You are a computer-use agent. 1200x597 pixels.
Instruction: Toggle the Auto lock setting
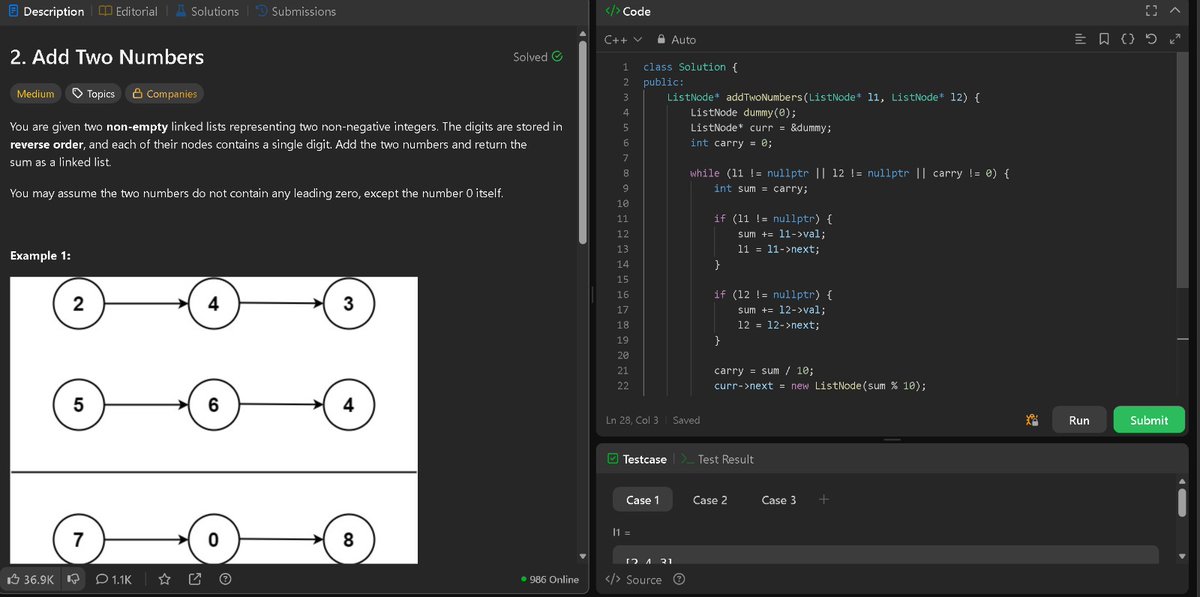tap(677, 39)
